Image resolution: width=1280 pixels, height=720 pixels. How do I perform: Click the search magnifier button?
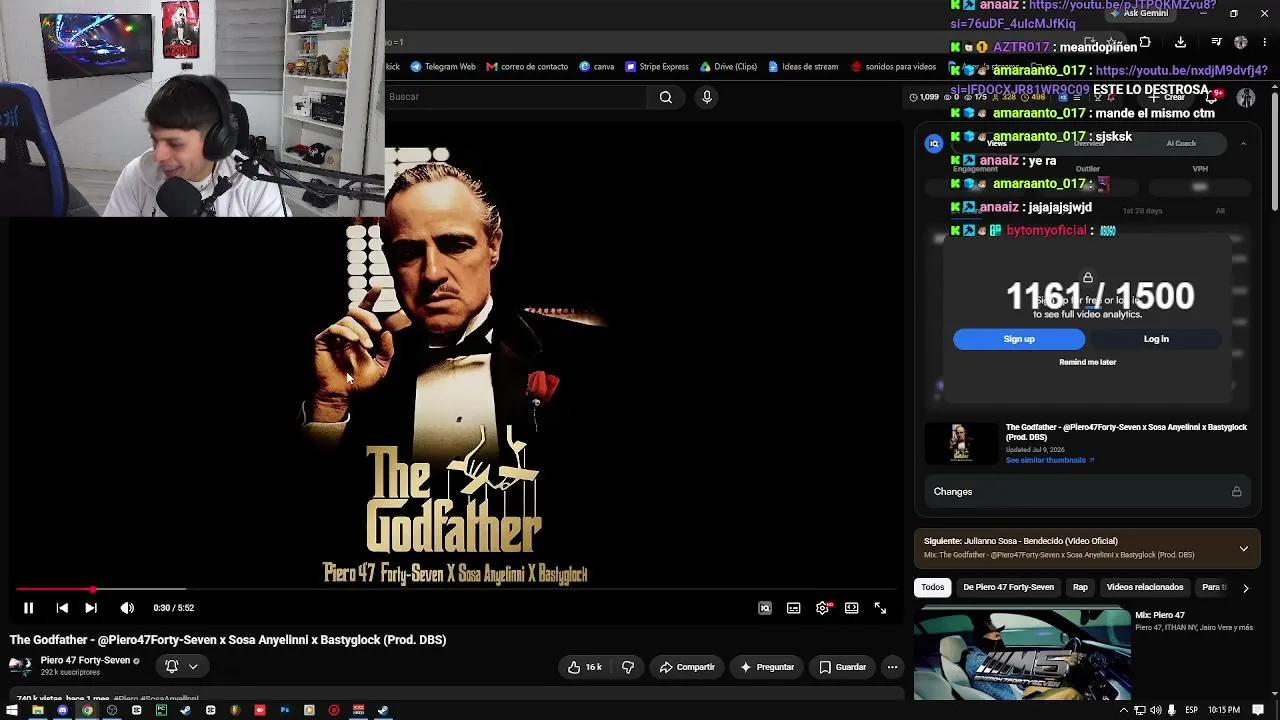pos(666,97)
